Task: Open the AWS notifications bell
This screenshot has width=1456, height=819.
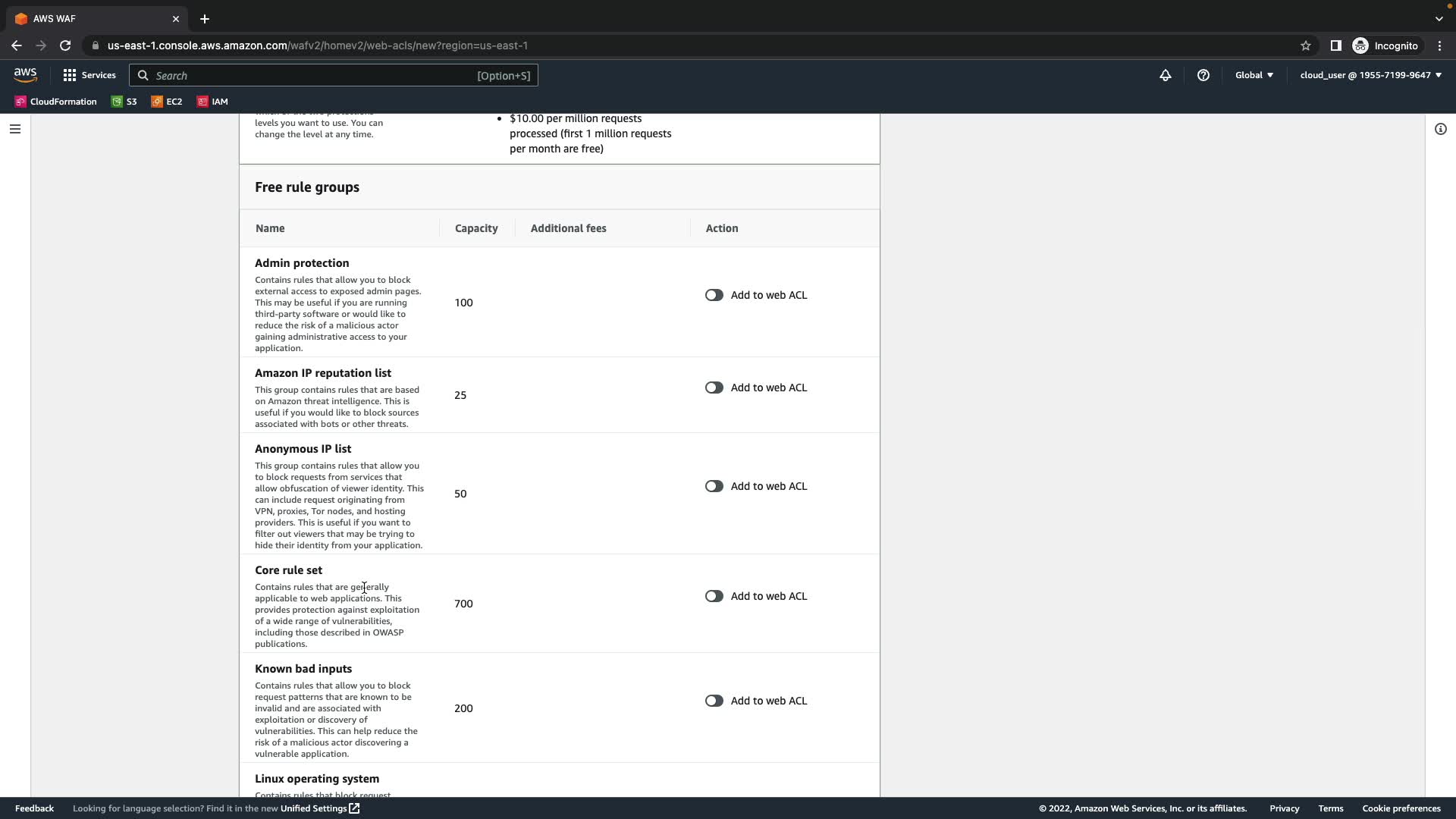Action: pyautogui.click(x=1165, y=75)
